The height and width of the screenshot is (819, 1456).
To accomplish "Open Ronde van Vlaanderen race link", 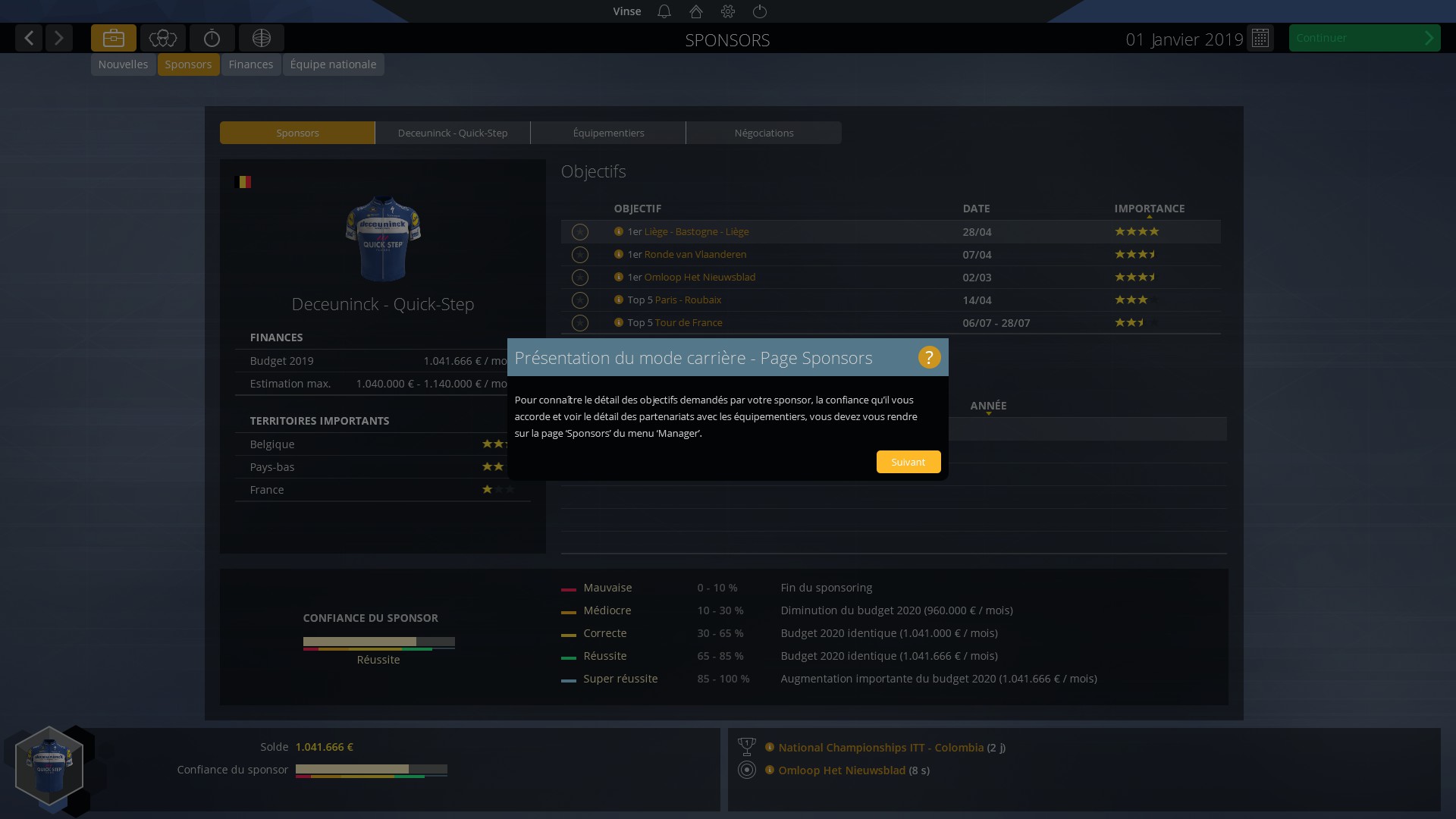I will coord(695,254).
